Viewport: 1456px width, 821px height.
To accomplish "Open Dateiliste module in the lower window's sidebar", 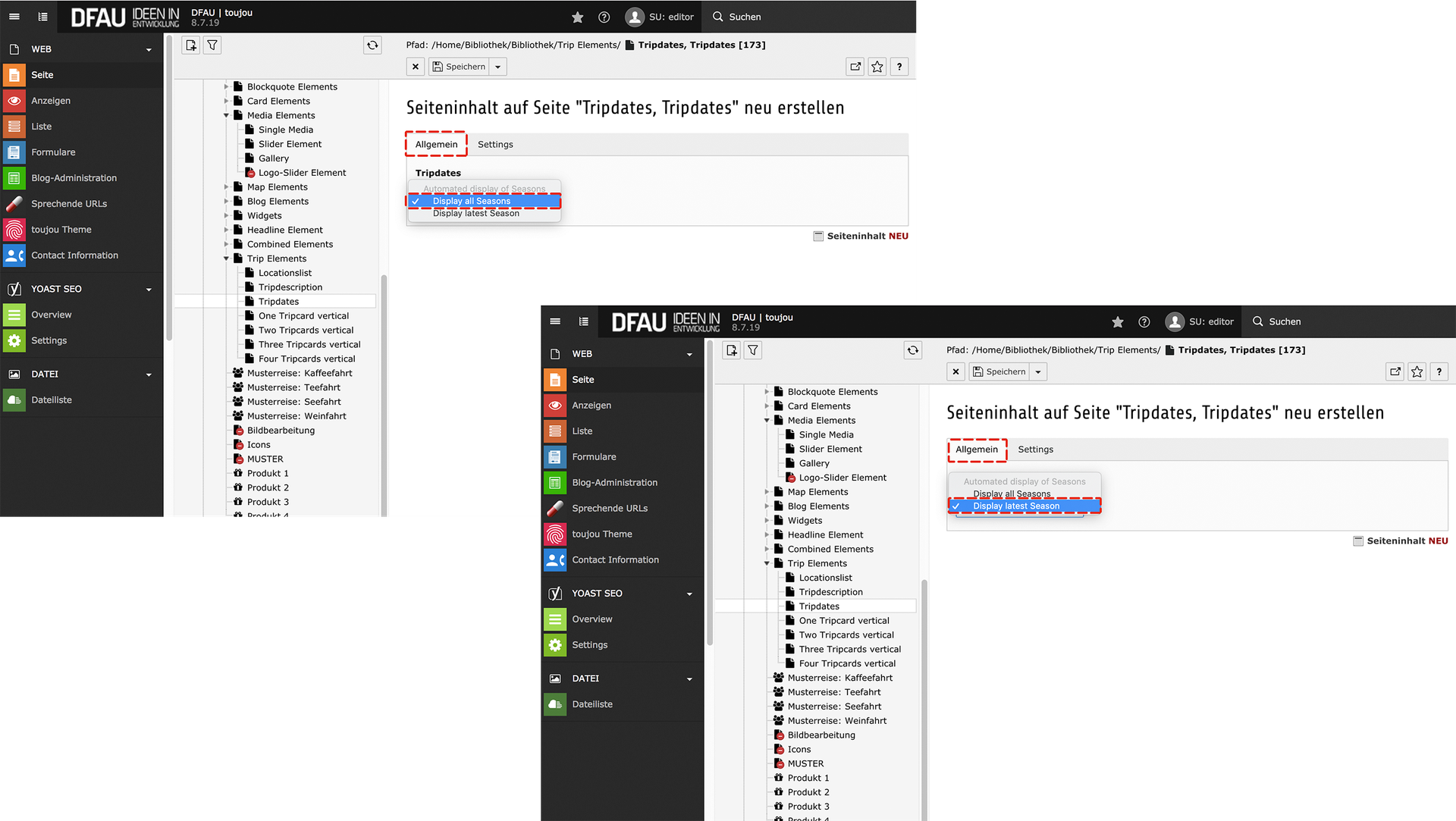I will [x=591, y=704].
